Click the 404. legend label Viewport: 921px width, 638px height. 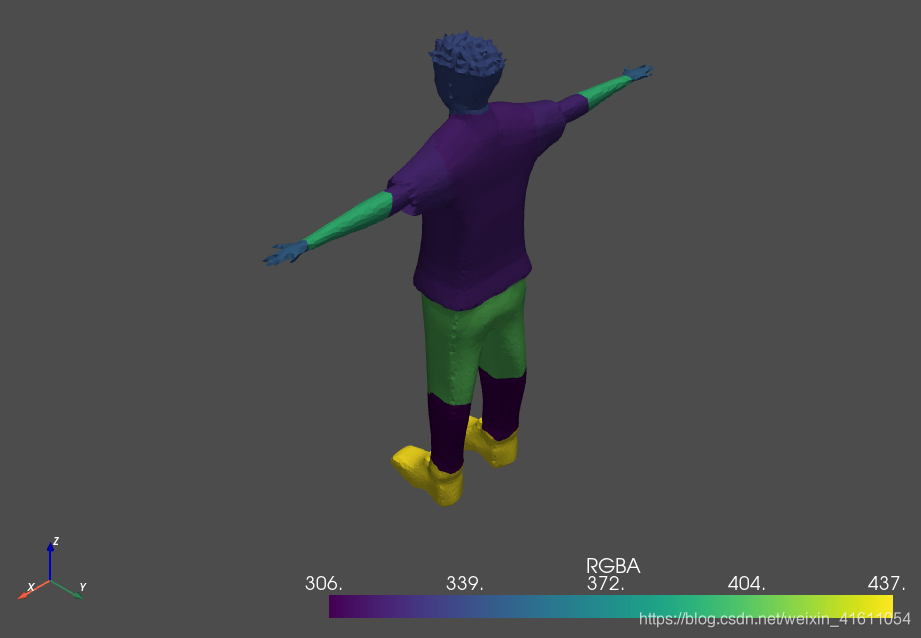click(x=747, y=583)
